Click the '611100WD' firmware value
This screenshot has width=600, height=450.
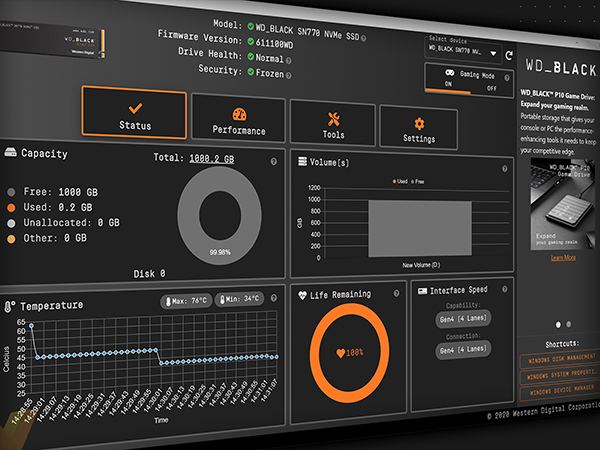pyautogui.click(x=274, y=44)
